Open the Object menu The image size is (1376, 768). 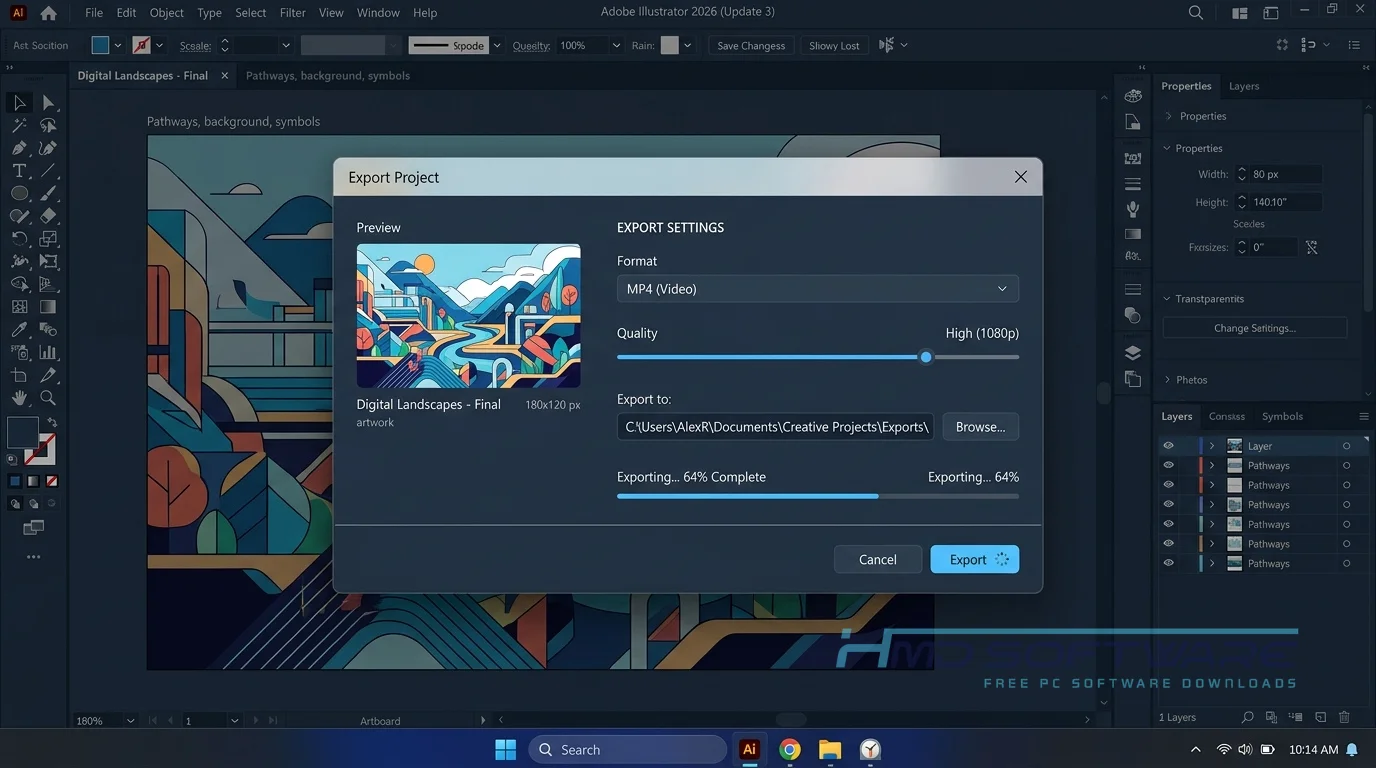click(x=167, y=13)
